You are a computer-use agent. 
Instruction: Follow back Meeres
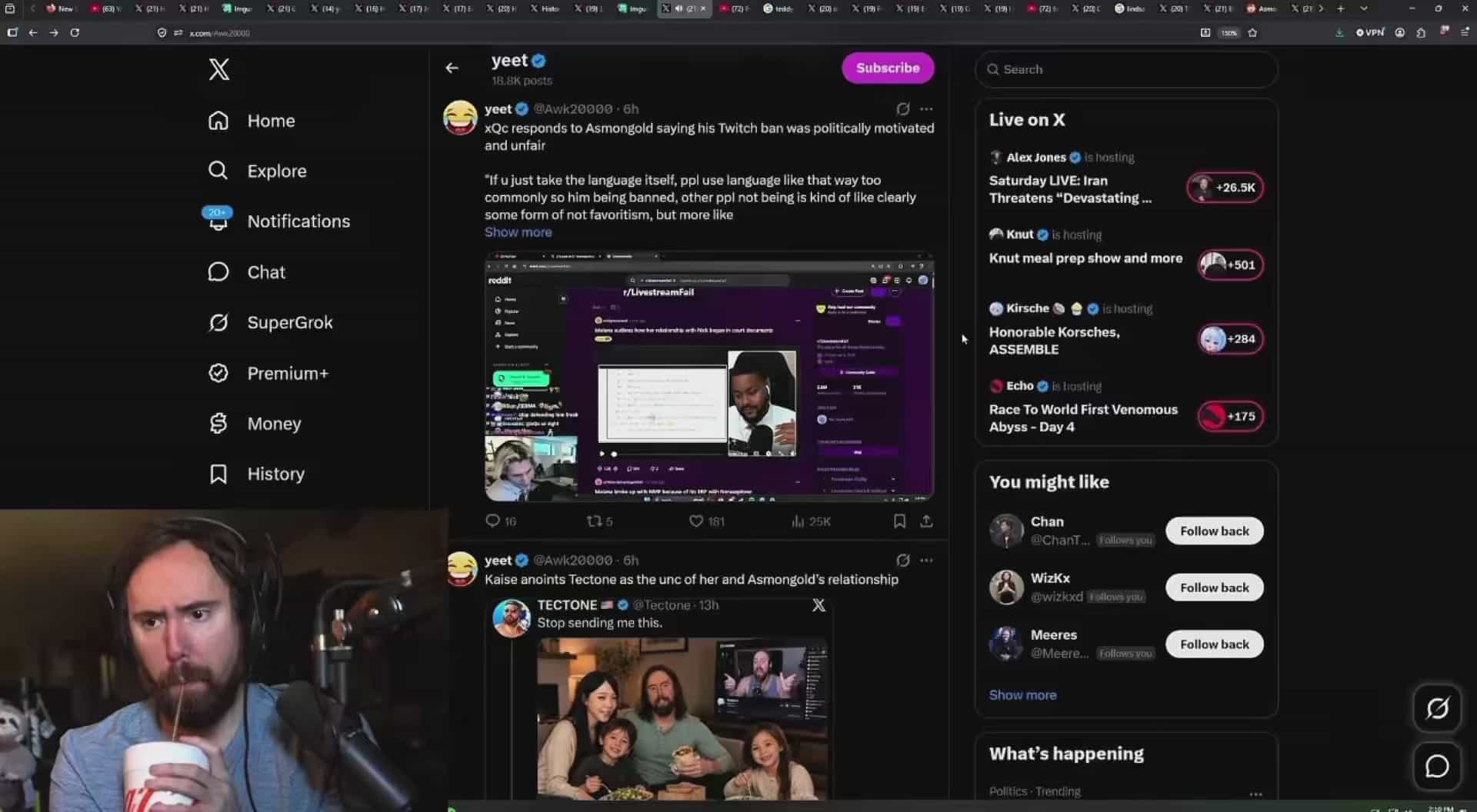coord(1214,644)
